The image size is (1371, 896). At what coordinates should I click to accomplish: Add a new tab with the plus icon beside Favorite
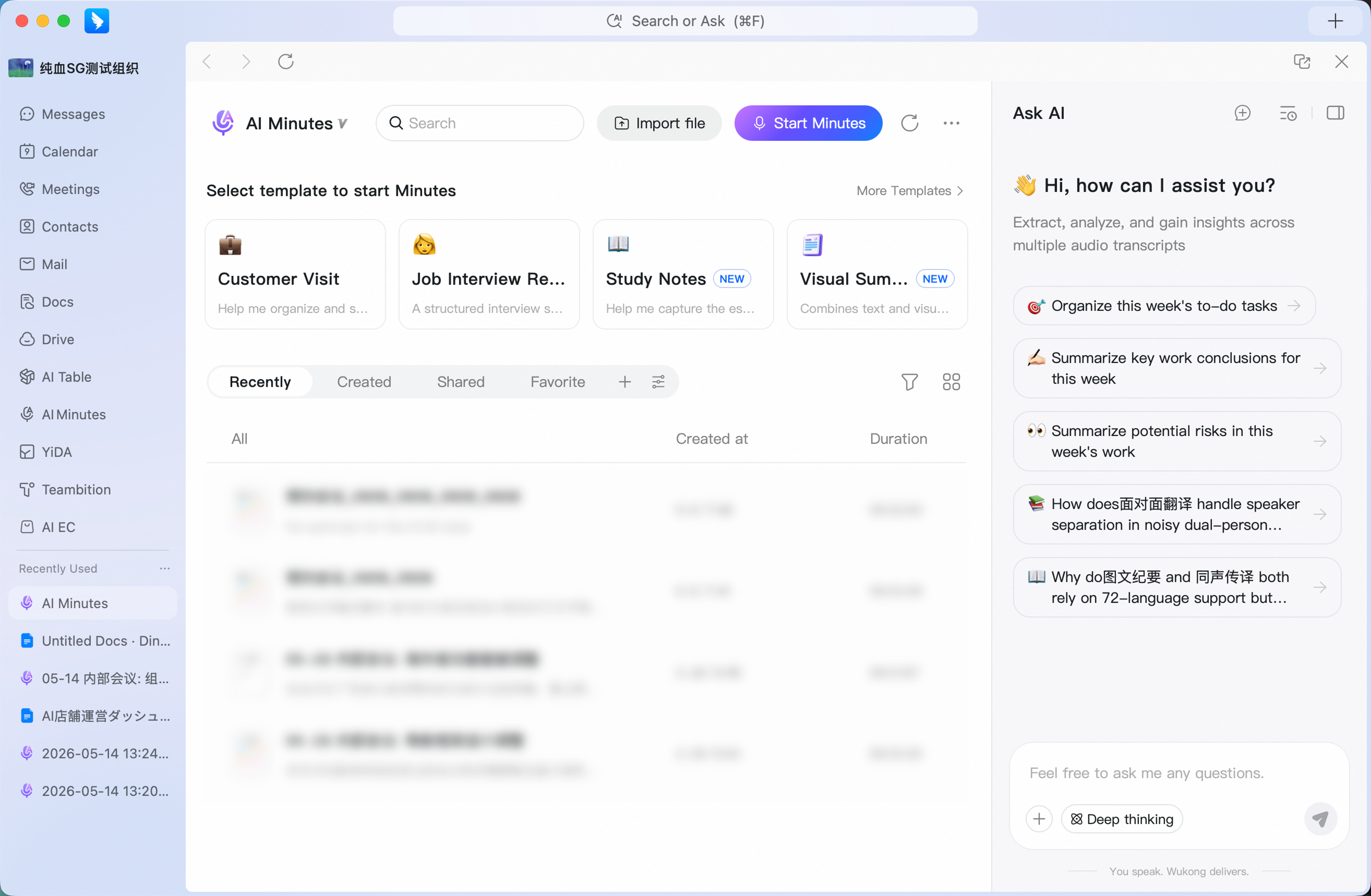click(x=624, y=382)
